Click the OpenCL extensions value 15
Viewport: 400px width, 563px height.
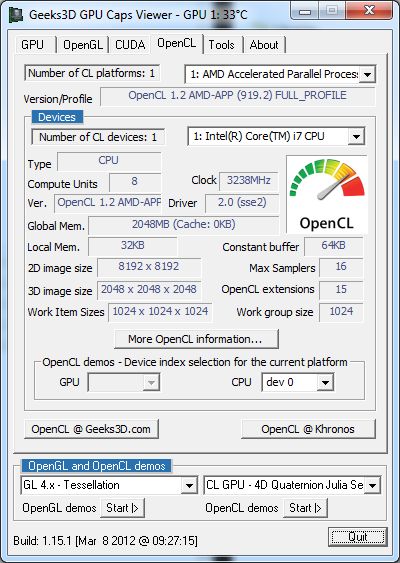coord(341,290)
